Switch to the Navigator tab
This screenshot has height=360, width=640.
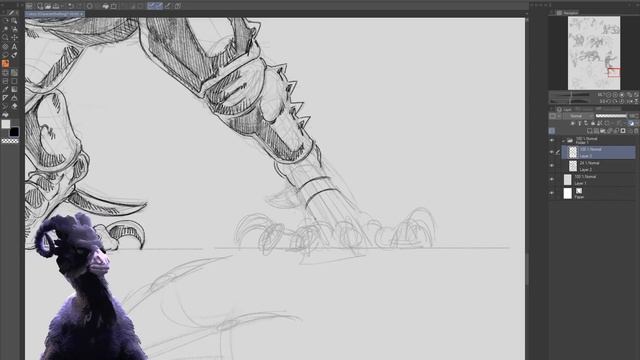[x=568, y=13]
